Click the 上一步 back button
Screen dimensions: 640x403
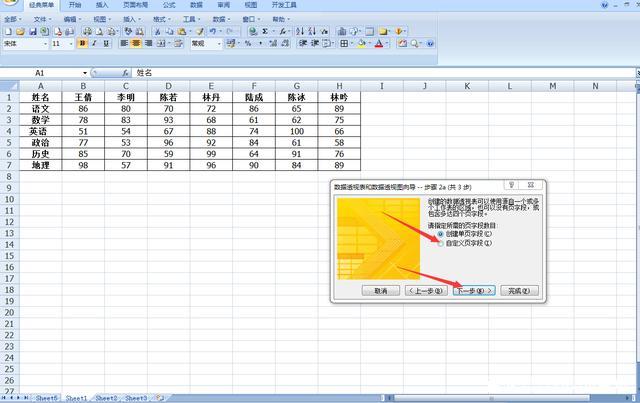coord(426,291)
